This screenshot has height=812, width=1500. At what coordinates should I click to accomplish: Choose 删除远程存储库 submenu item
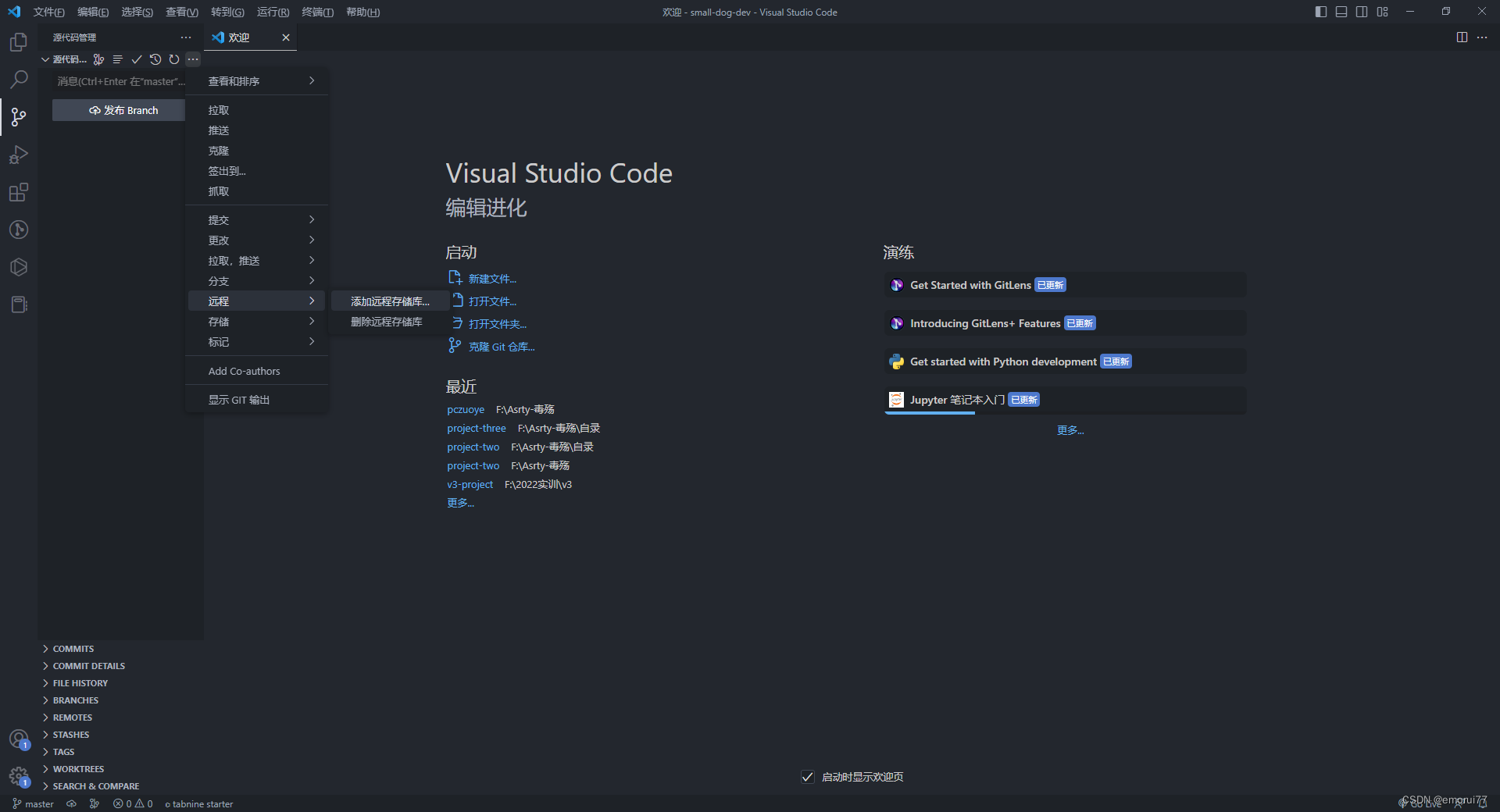[390, 322]
